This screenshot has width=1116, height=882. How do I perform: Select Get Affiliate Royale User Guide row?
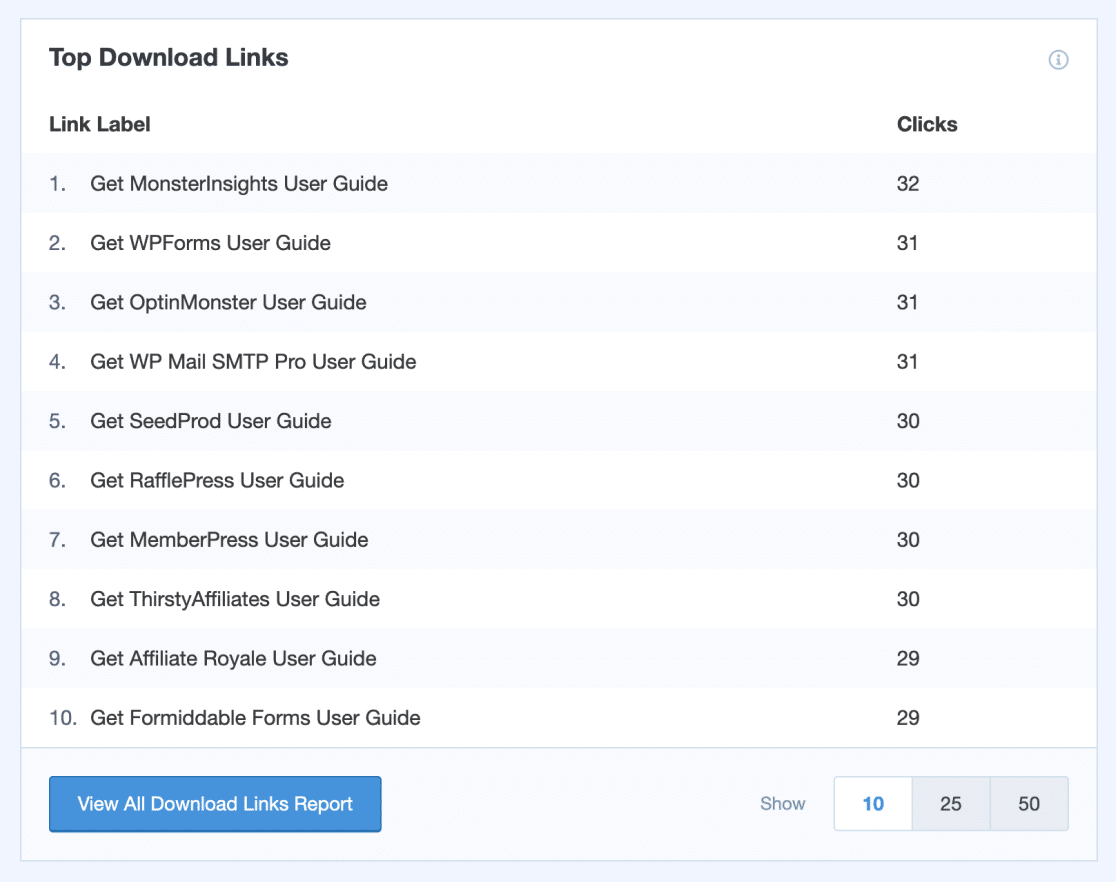point(233,659)
